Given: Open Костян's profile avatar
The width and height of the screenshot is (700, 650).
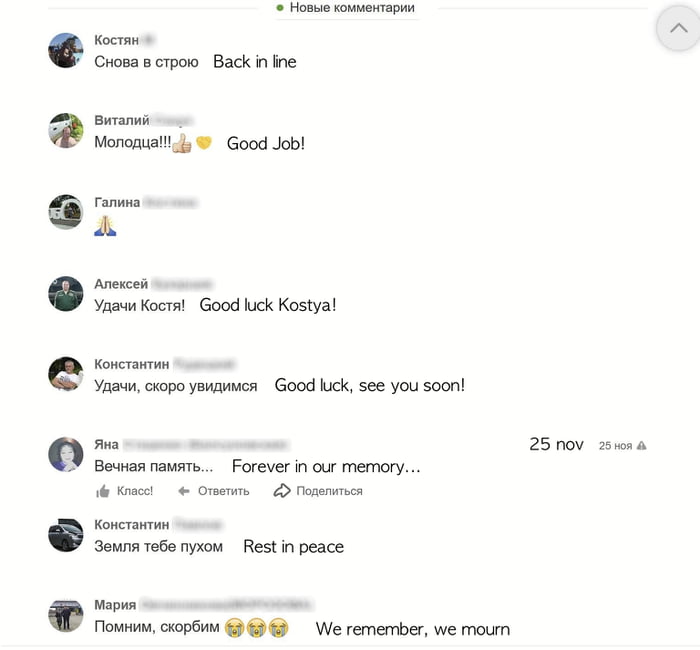Looking at the screenshot, I should [x=66, y=50].
